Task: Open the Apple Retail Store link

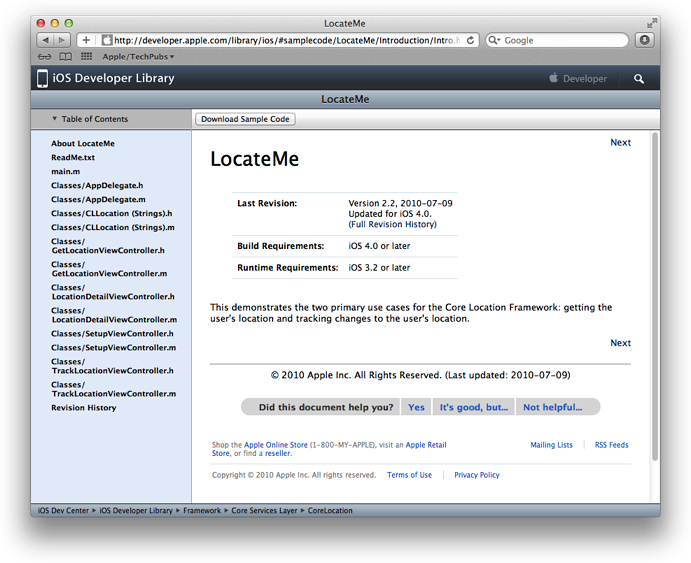Action: (426, 445)
